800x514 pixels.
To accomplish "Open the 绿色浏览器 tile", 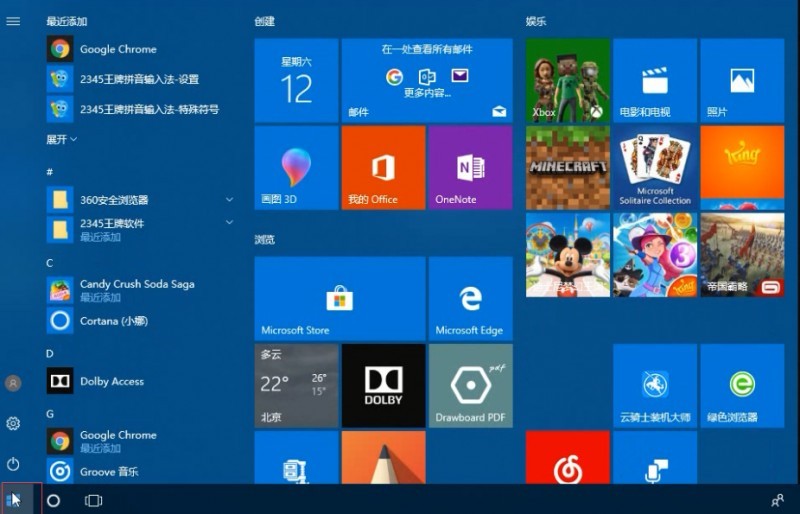I will point(742,385).
